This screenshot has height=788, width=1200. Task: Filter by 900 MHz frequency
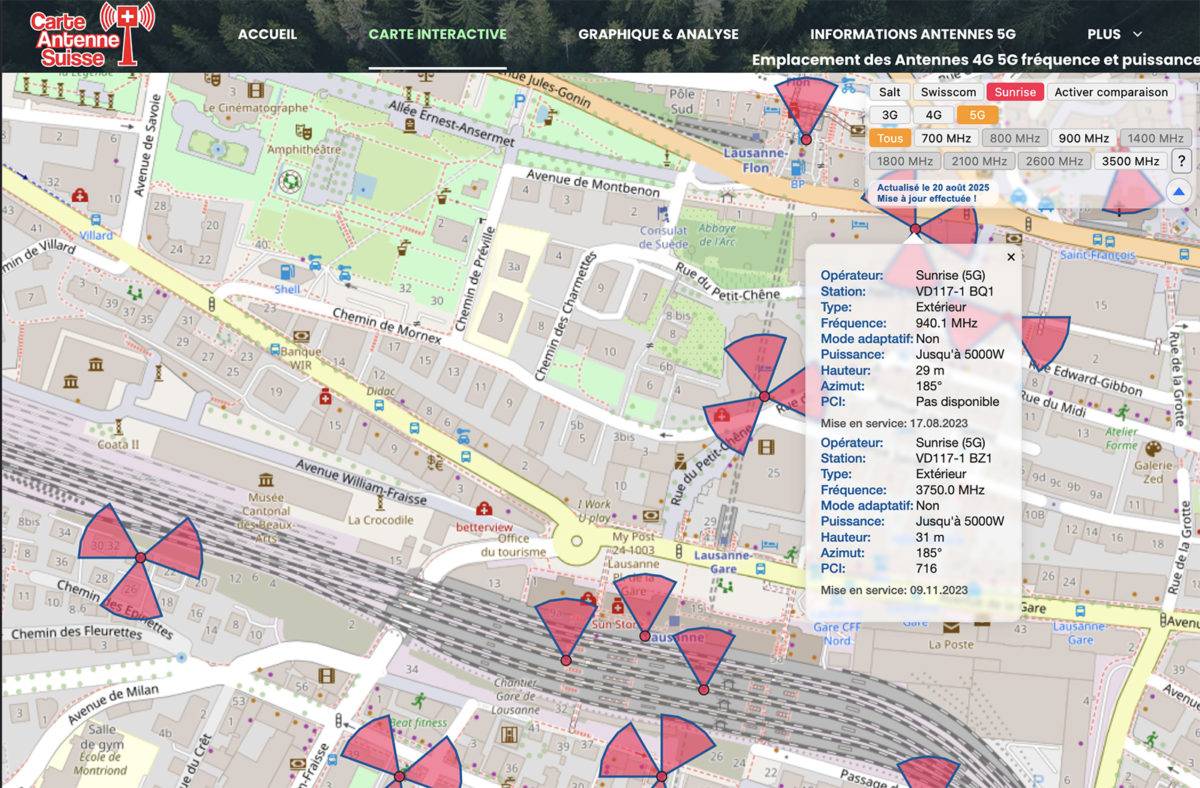coord(1084,138)
